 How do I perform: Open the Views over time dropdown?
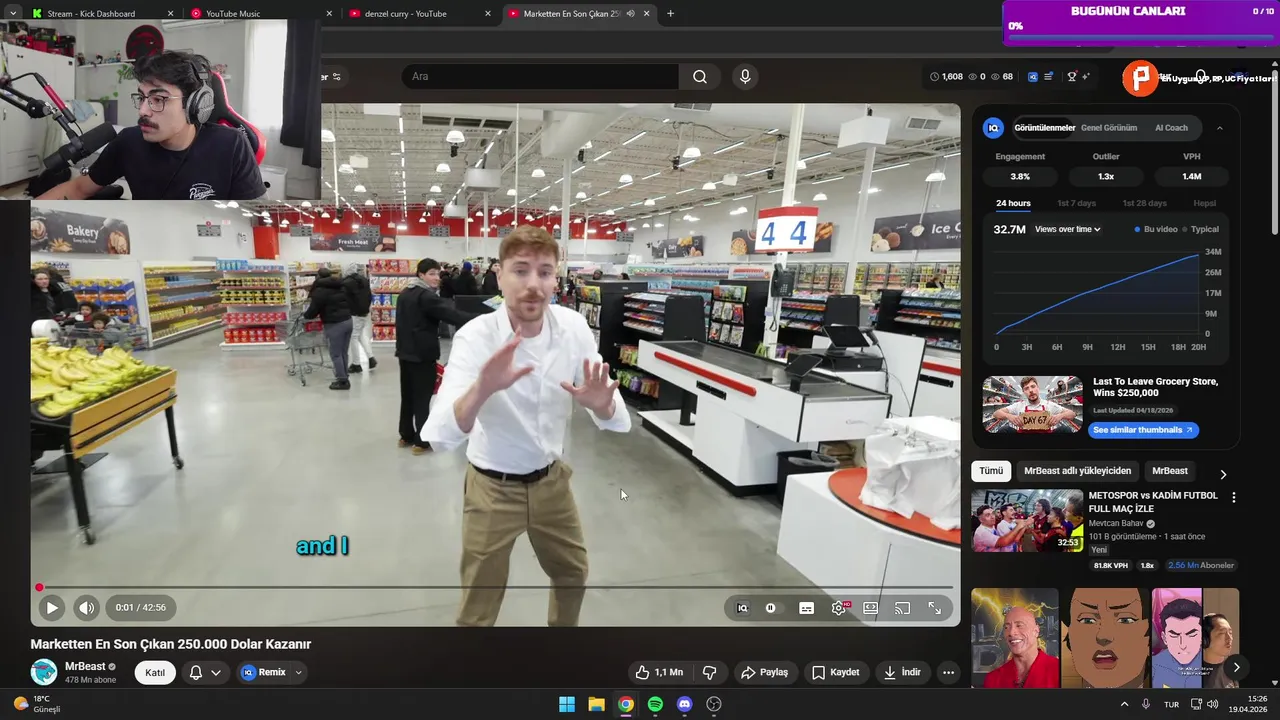[1067, 229]
